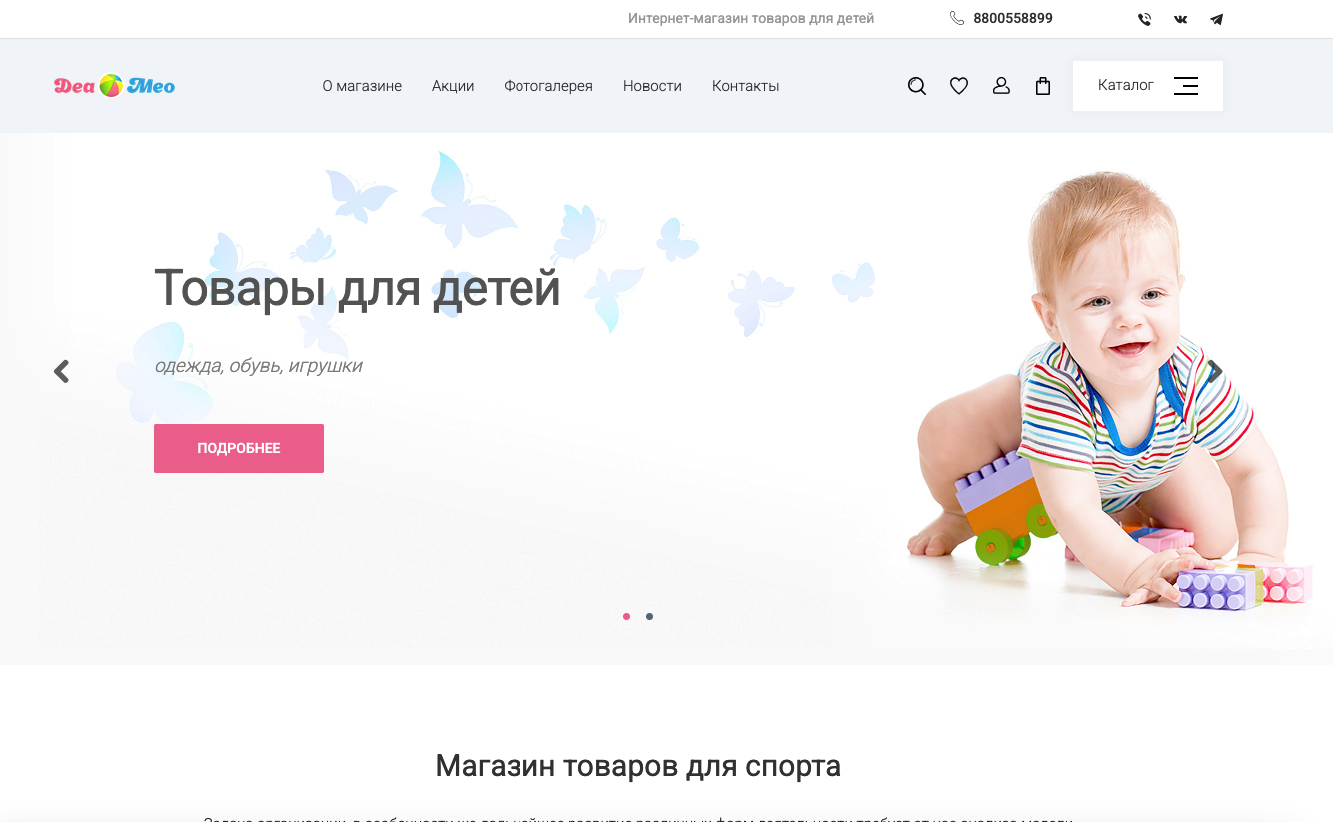Screen dimensions: 1333x822
Task: Open the user account icon
Action: (x=1001, y=86)
